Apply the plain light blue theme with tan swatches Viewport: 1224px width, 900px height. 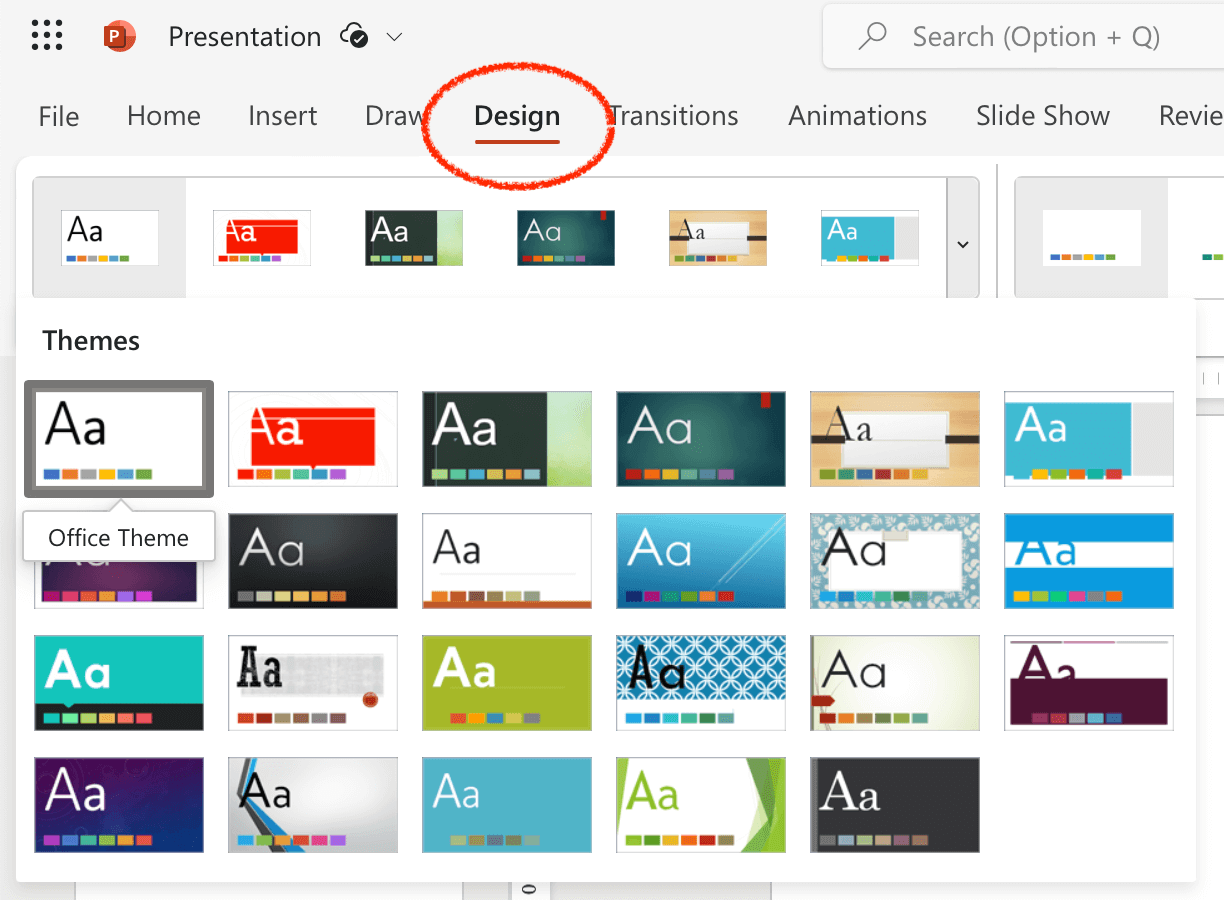(507, 805)
